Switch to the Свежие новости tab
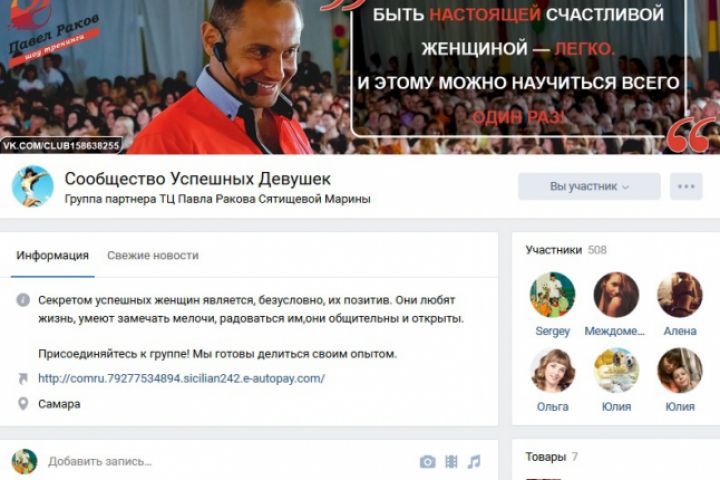Image resolution: width=720 pixels, height=480 pixels. coord(153,255)
